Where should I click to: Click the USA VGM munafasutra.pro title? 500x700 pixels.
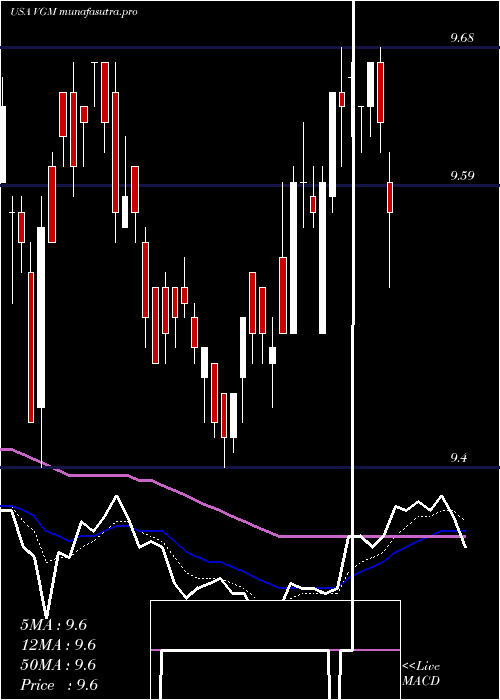(74, 12)
